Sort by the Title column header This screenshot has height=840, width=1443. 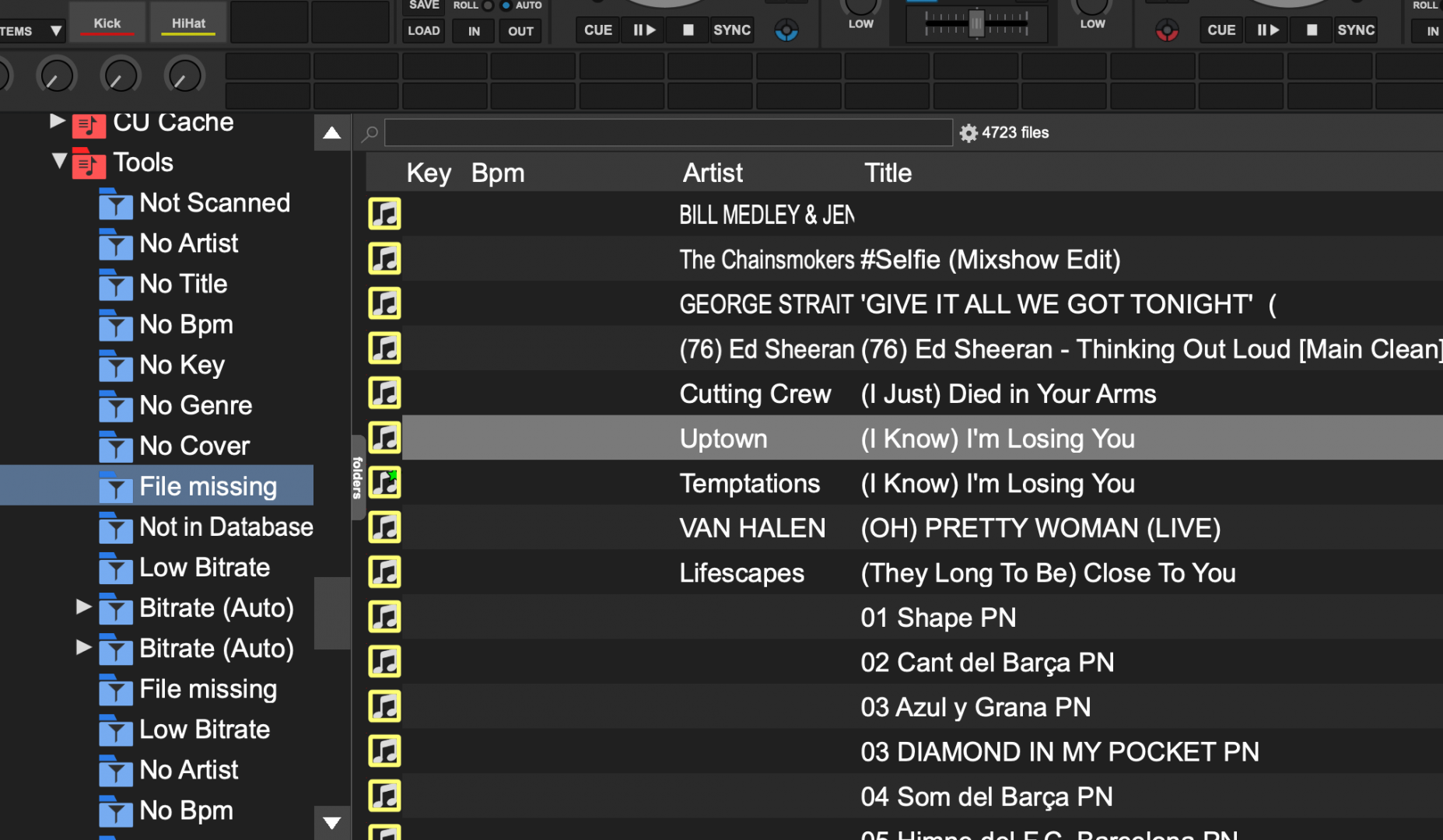tap(888, 173)
